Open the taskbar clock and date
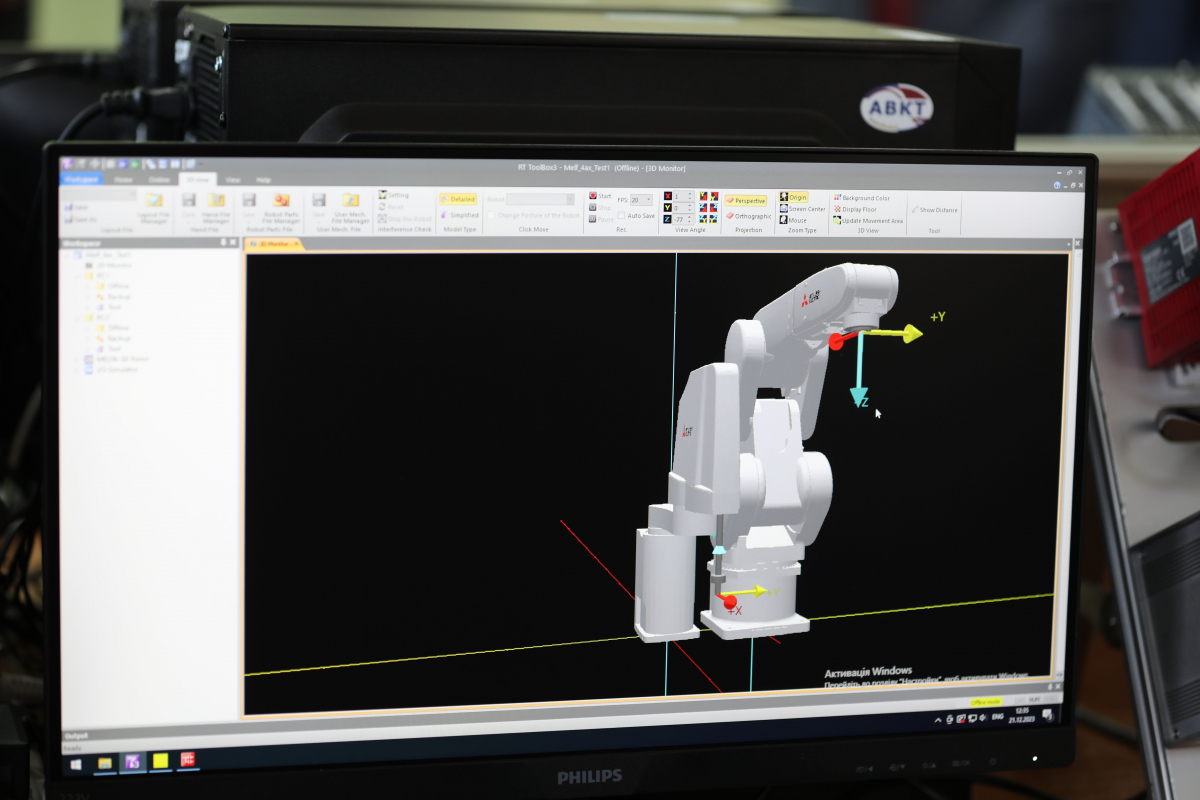 pyautogui.click(x=1021, y=715)
